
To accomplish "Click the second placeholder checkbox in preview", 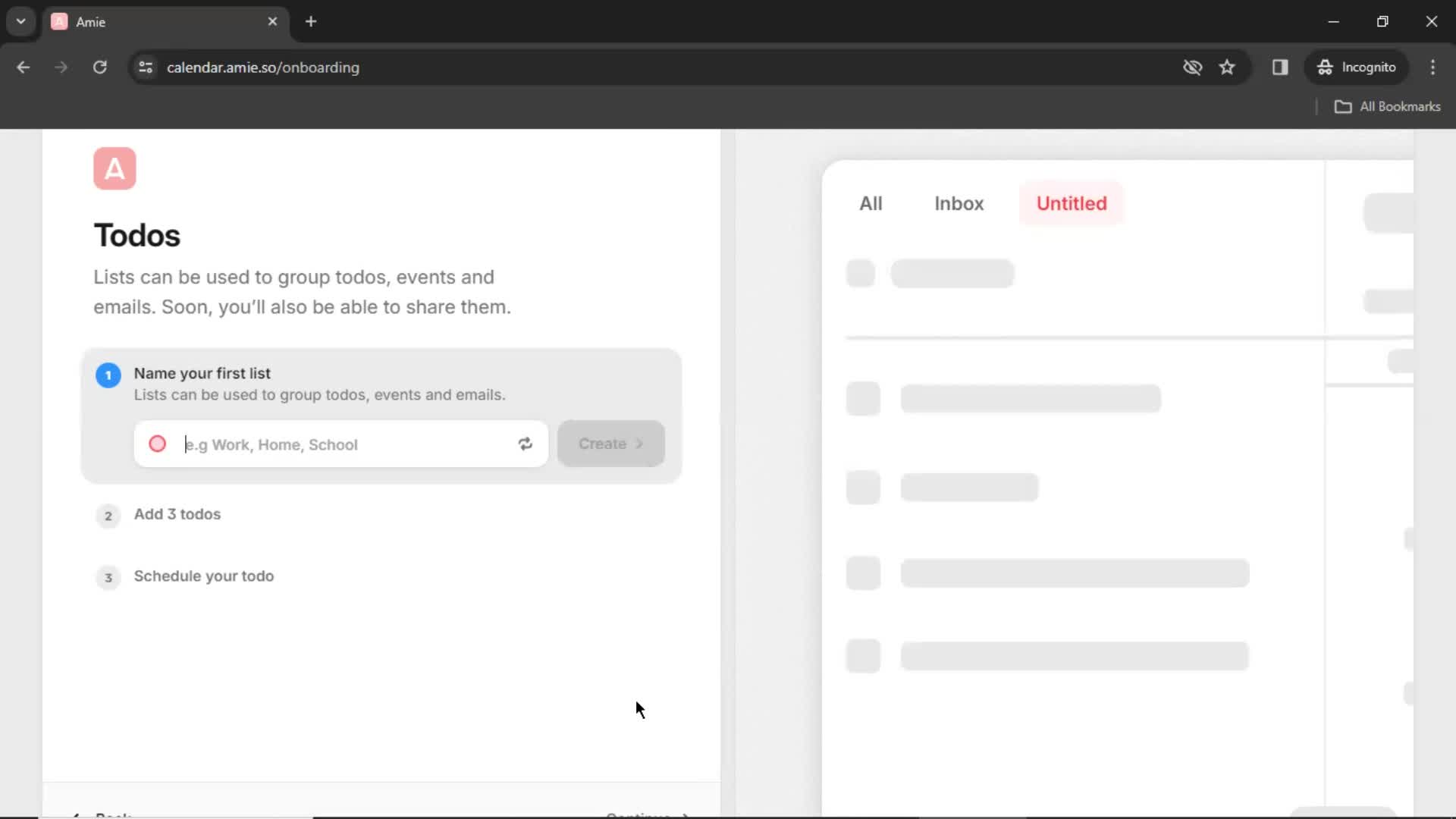I will pyautogui.click(x=864, y=397).
